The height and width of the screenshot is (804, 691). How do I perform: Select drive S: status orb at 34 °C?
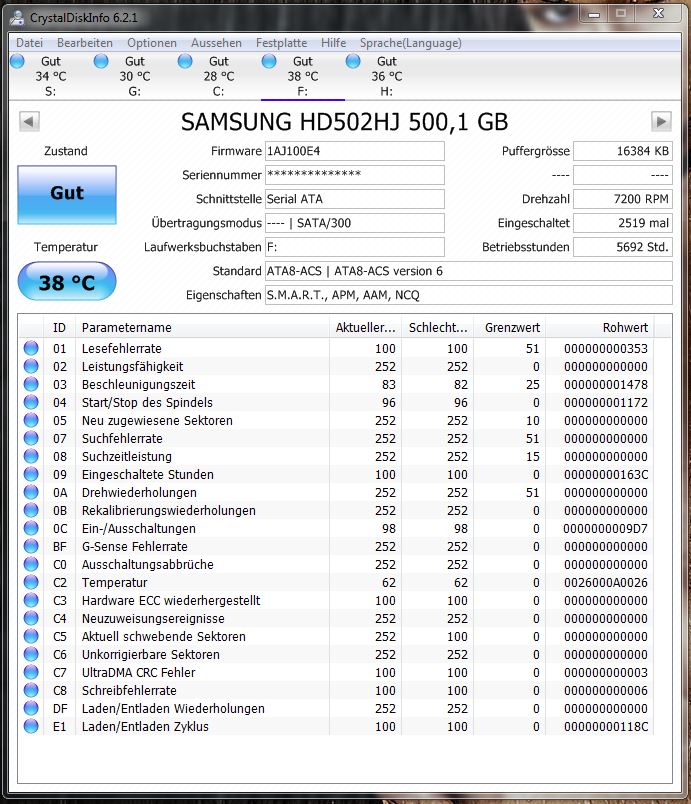pyautogui.click(x=17, y=61)
